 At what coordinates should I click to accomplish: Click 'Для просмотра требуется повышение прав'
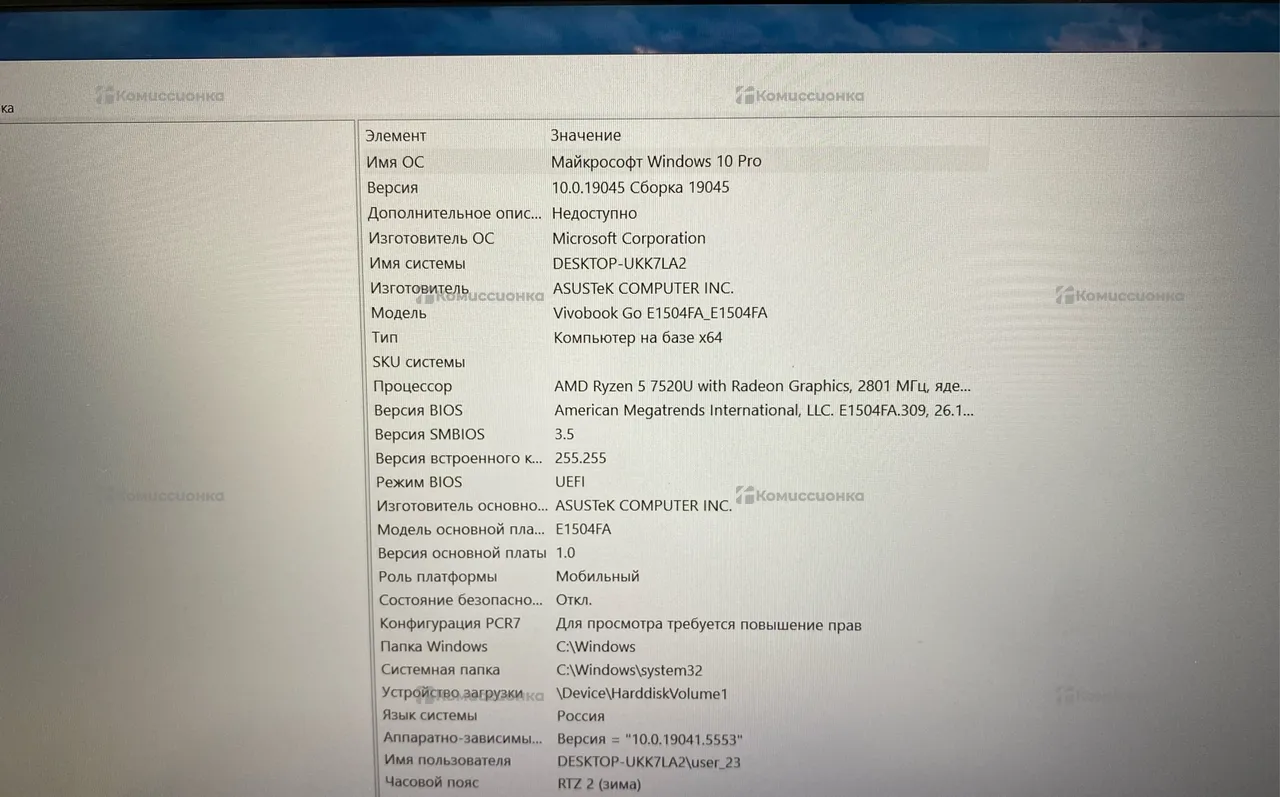click(709, 625)
